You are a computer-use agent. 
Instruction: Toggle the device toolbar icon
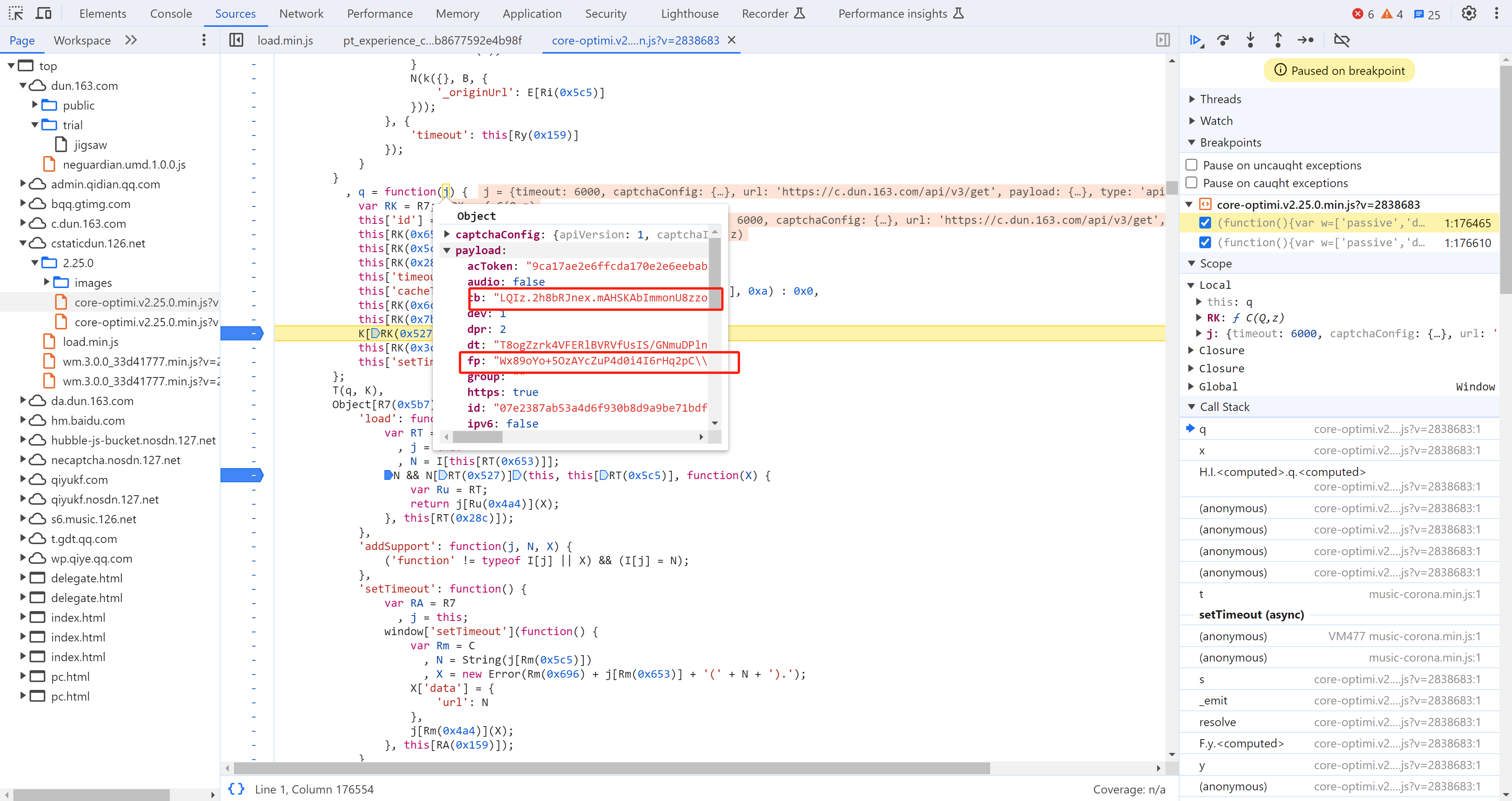(43, 13)
